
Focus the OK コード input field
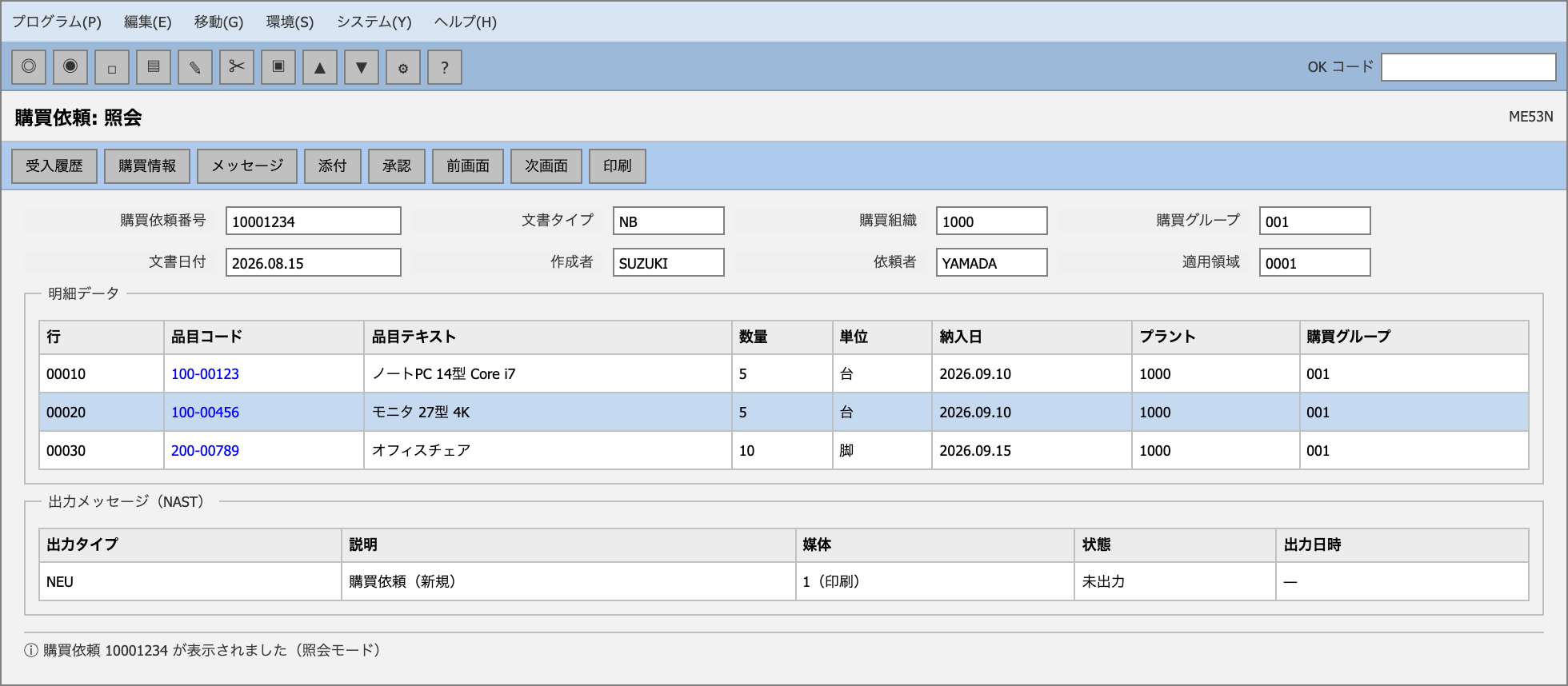pos(1469,67)
